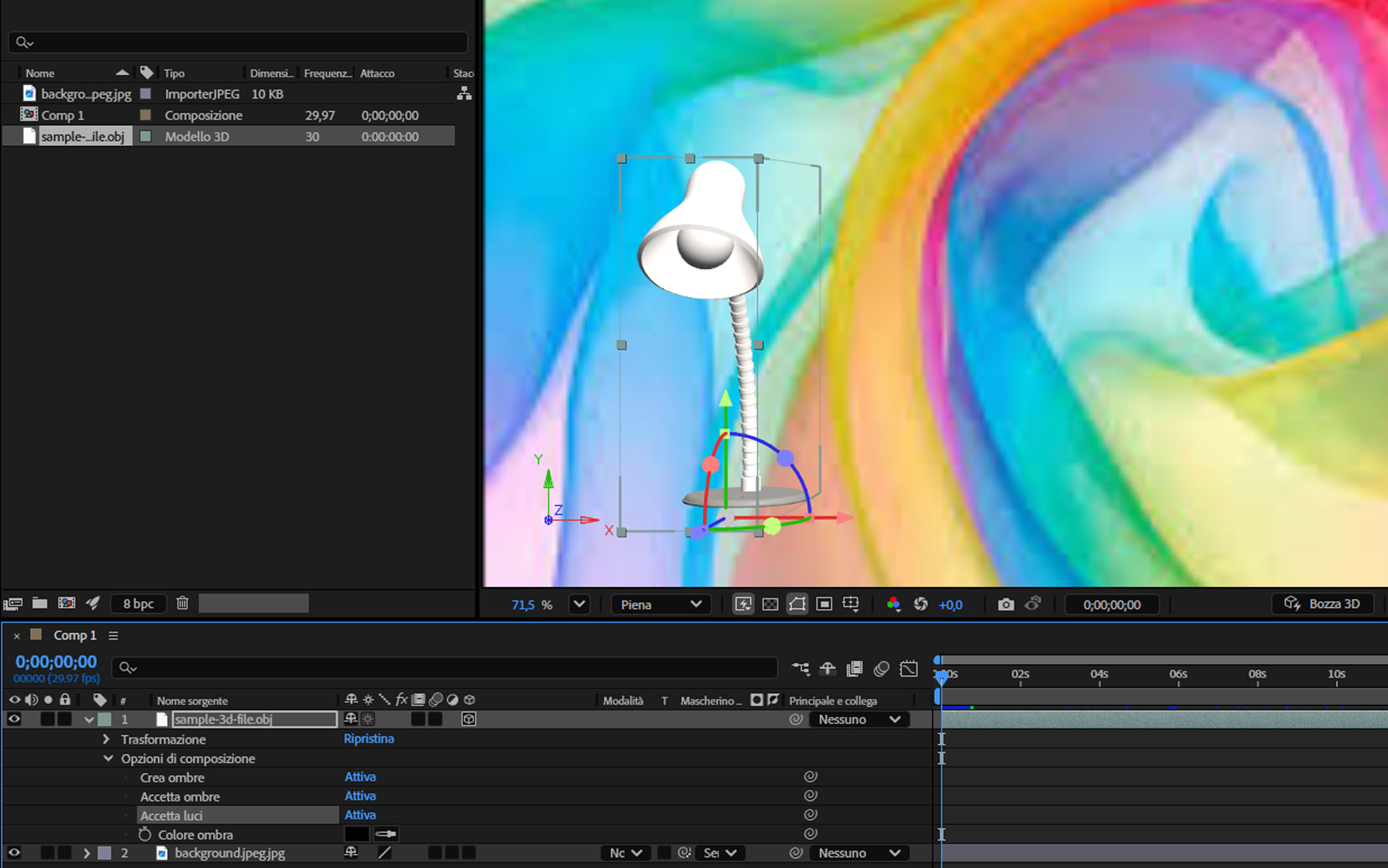Open grid and guide options icon
The width and height of the screenshot is (1388, 868).
coord(850,604)
